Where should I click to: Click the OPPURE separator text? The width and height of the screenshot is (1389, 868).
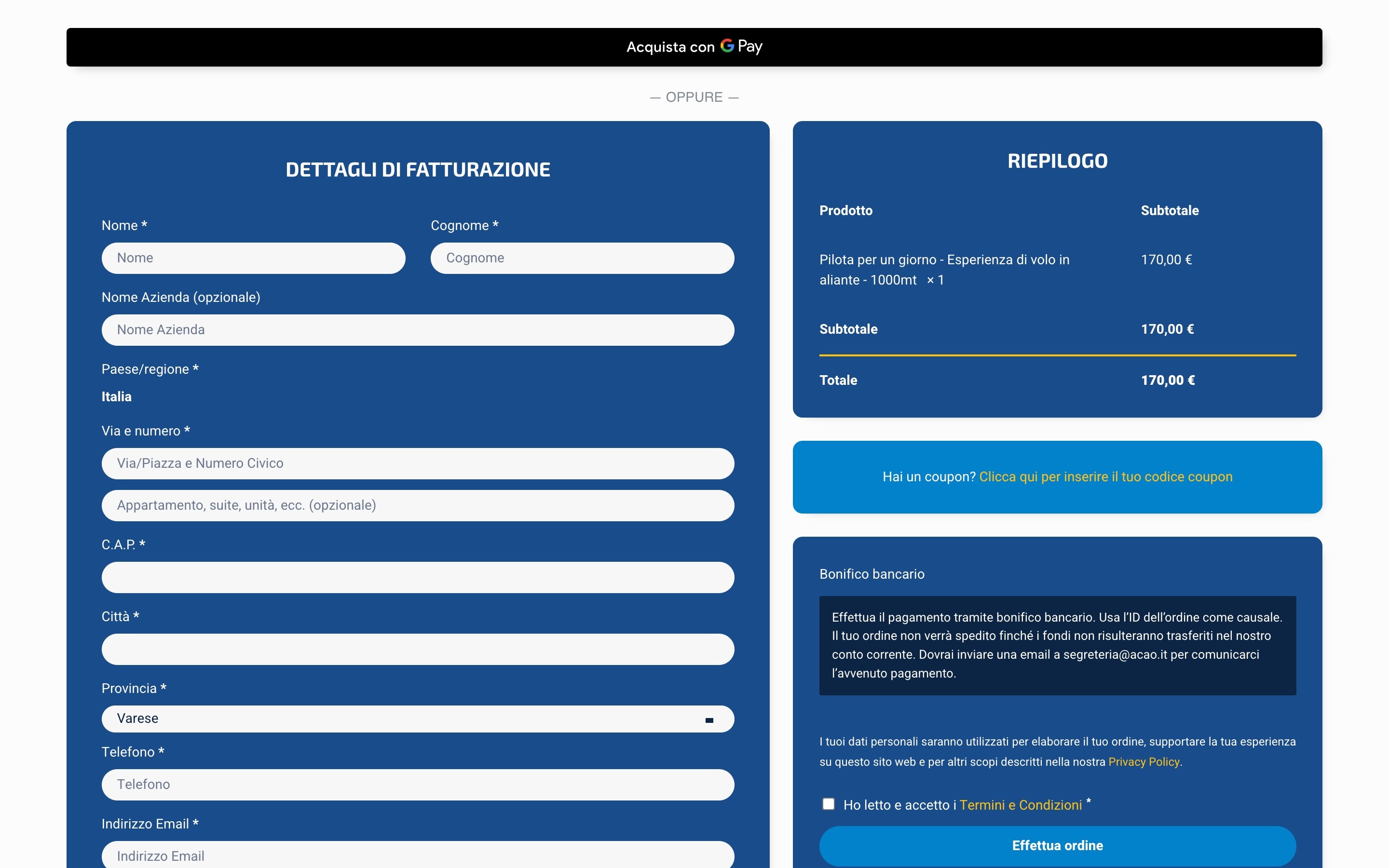pyautogui.click(x=694, y=97)
